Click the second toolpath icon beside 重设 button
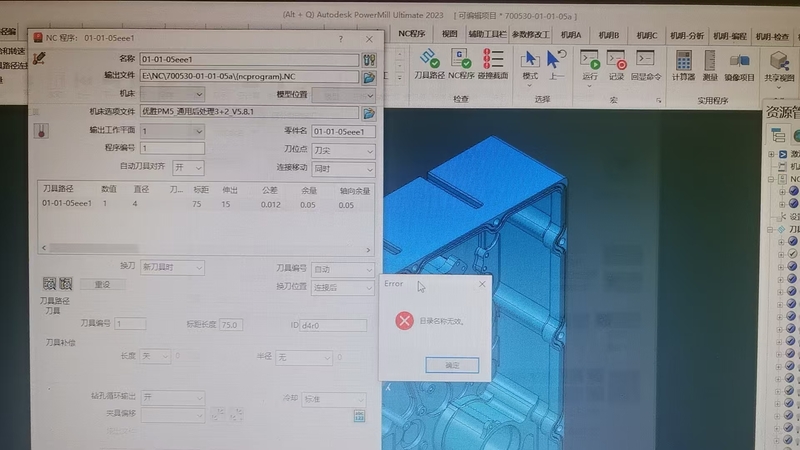The width and height of the screenshot is (800, 450). pos(66,284)
